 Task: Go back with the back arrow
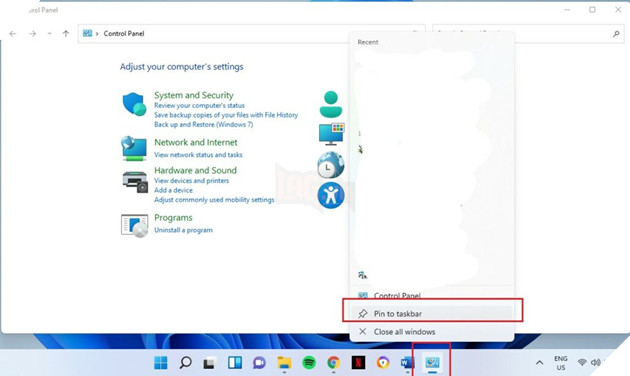(13, 34)
